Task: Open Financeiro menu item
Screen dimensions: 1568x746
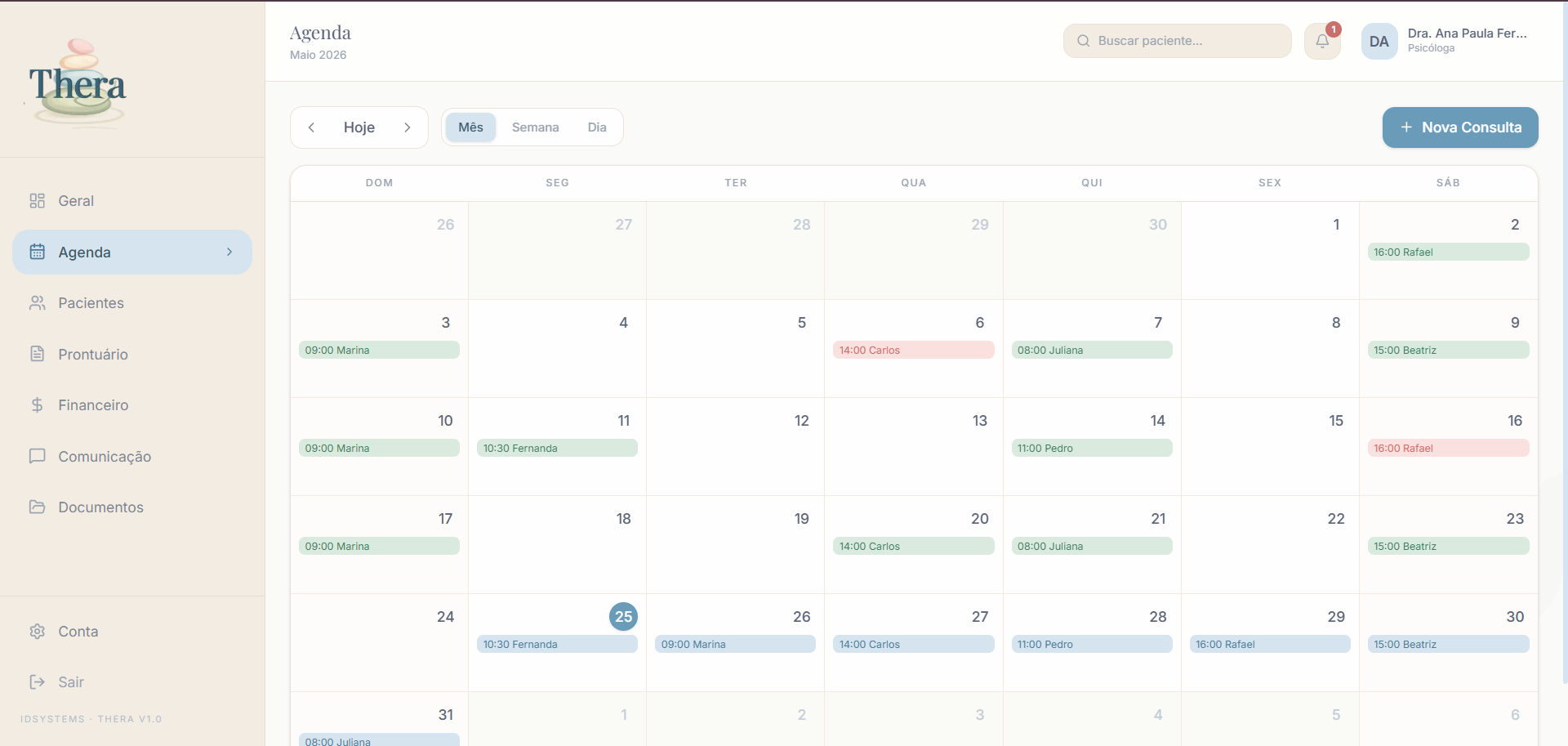Action: click(132, 405)
